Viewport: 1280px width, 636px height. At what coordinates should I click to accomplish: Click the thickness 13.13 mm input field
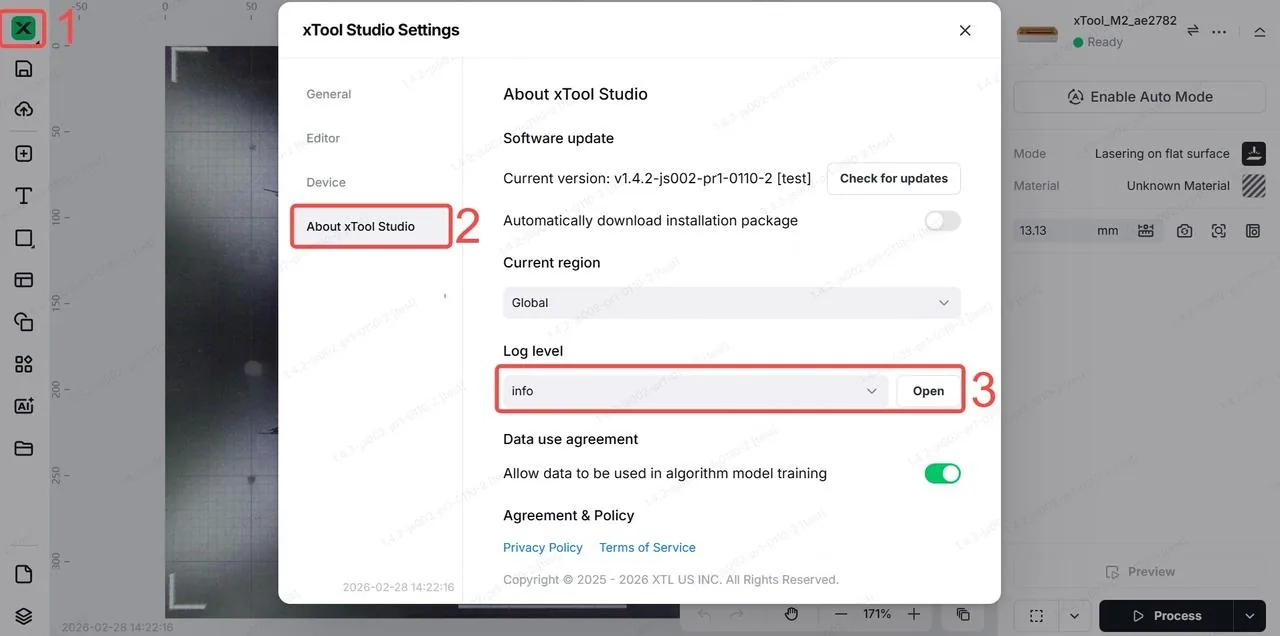(x=1069, y=231)
